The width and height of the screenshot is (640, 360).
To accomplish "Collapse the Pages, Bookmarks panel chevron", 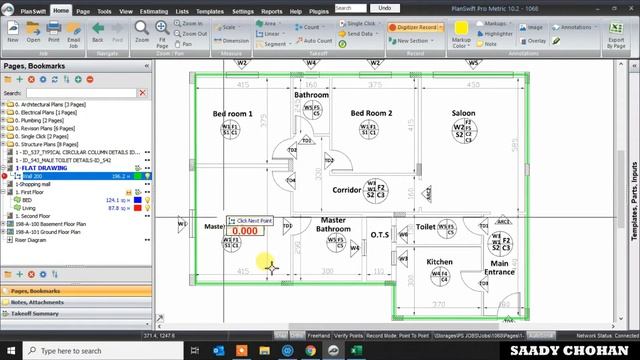I will click(147, 66).
